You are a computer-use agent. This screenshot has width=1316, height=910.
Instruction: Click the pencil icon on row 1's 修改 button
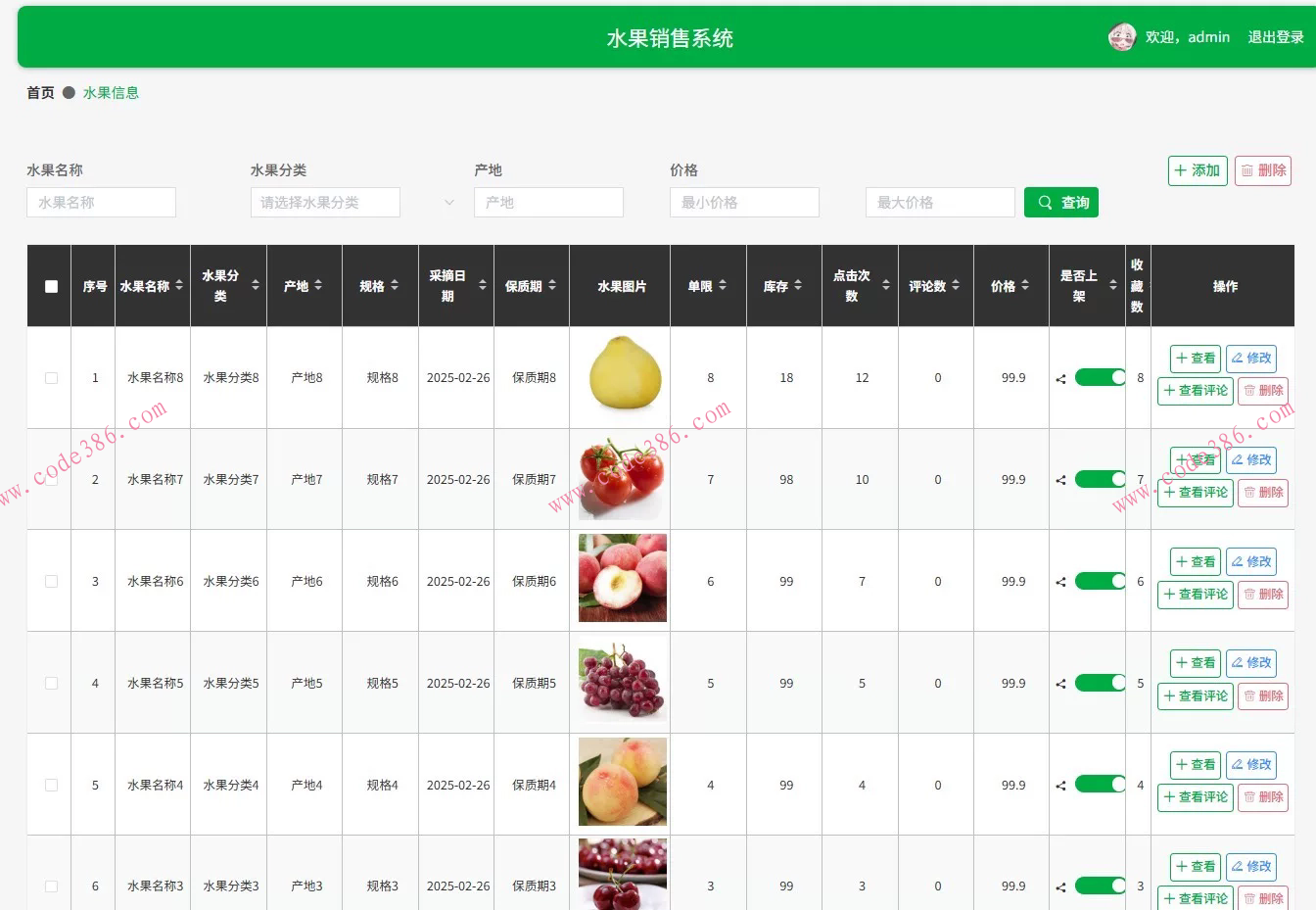point(1240,358)
